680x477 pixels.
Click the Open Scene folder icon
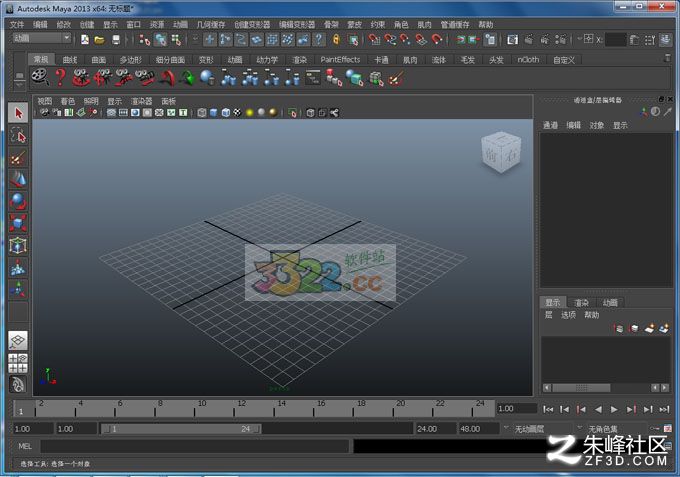click(100, 40)
